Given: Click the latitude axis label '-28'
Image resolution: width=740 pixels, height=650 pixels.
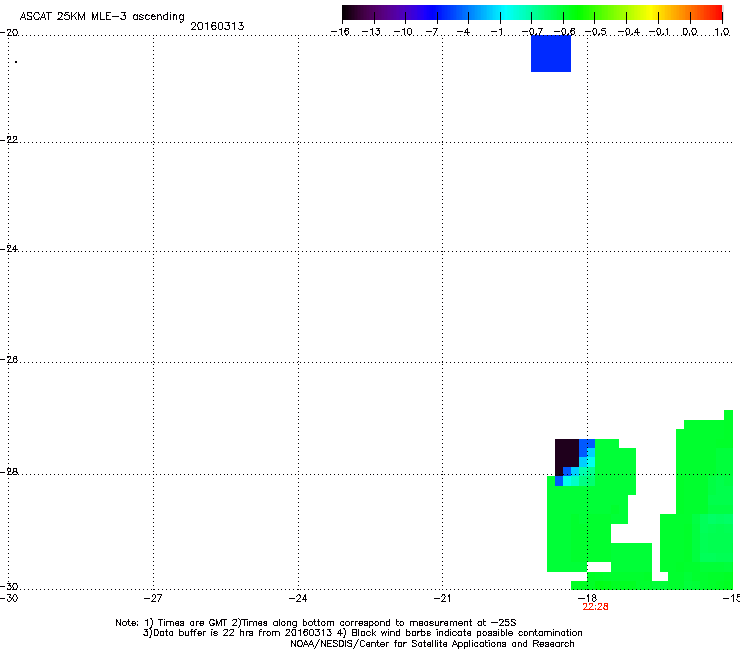Looking at the screenshot, I should pyautogui.click(x=9, y=472).
